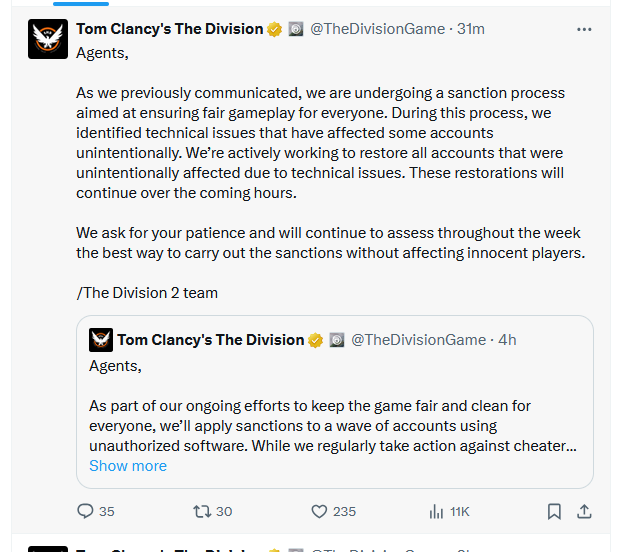Bookmark the Division sanction update tweet
This screenshot has height=552, width=628.
pos(554,511)
